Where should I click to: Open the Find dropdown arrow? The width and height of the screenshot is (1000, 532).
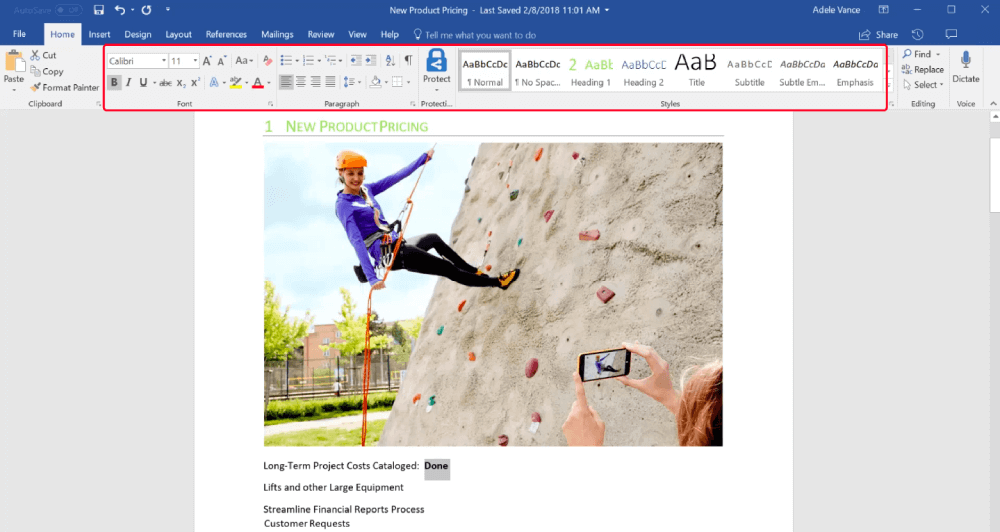pyautogui.click(x=938, y=54)
